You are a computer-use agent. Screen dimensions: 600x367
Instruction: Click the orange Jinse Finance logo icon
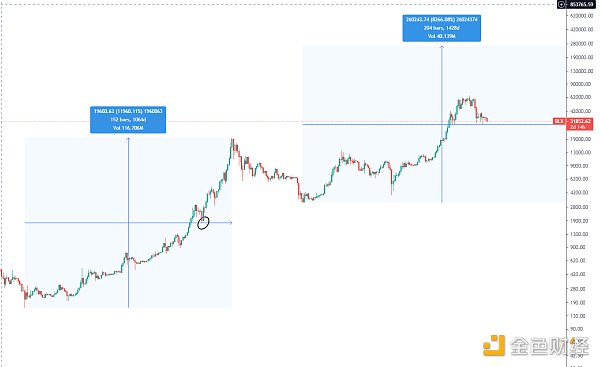[494, 346]
